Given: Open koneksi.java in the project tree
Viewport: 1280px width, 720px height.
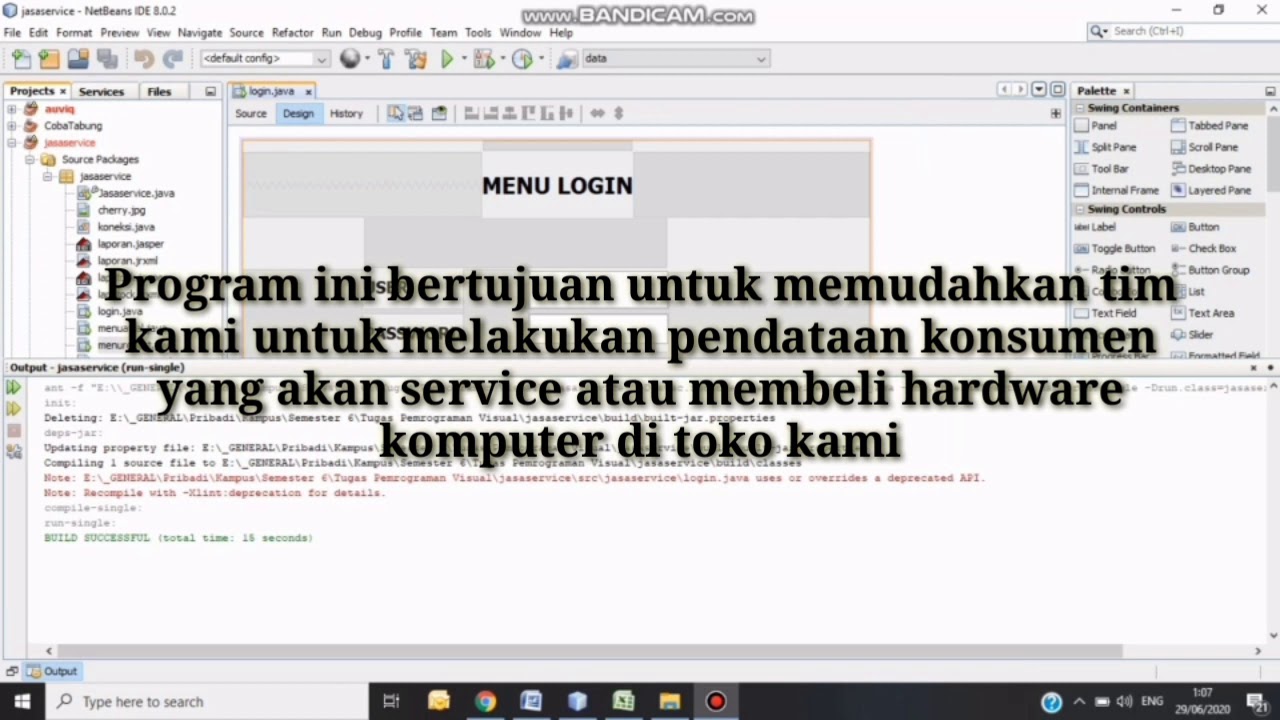Looking at the screenshot, I should [x=117, y=227].
